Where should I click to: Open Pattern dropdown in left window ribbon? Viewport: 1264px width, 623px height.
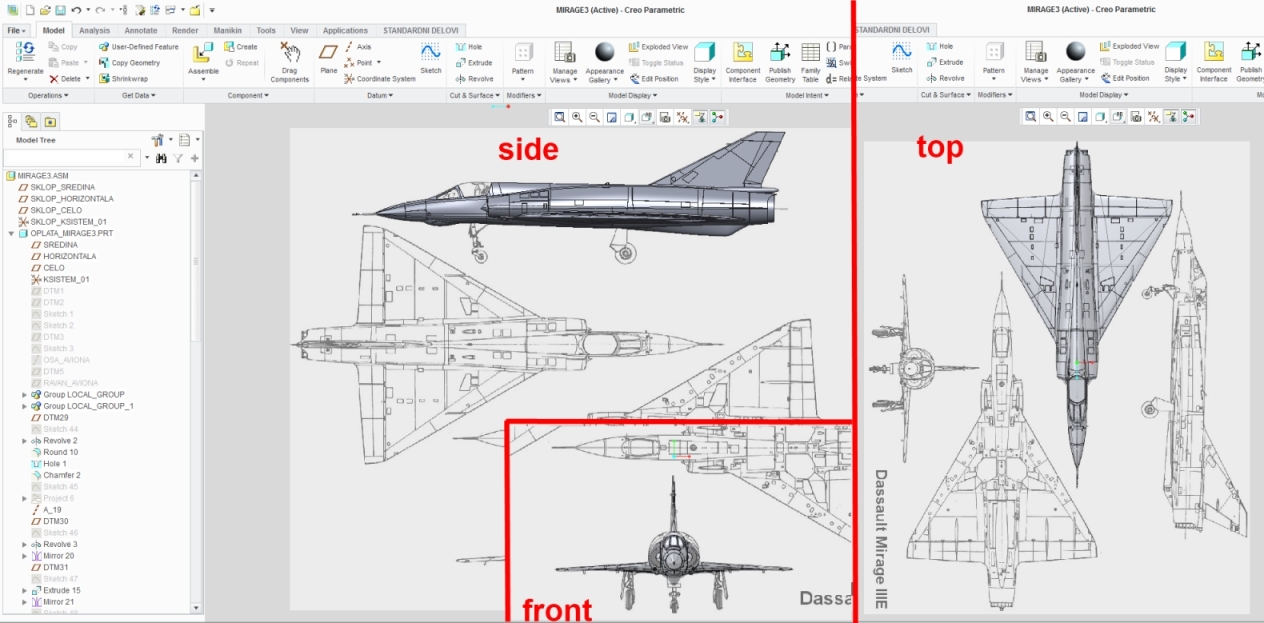pos(523,80)
